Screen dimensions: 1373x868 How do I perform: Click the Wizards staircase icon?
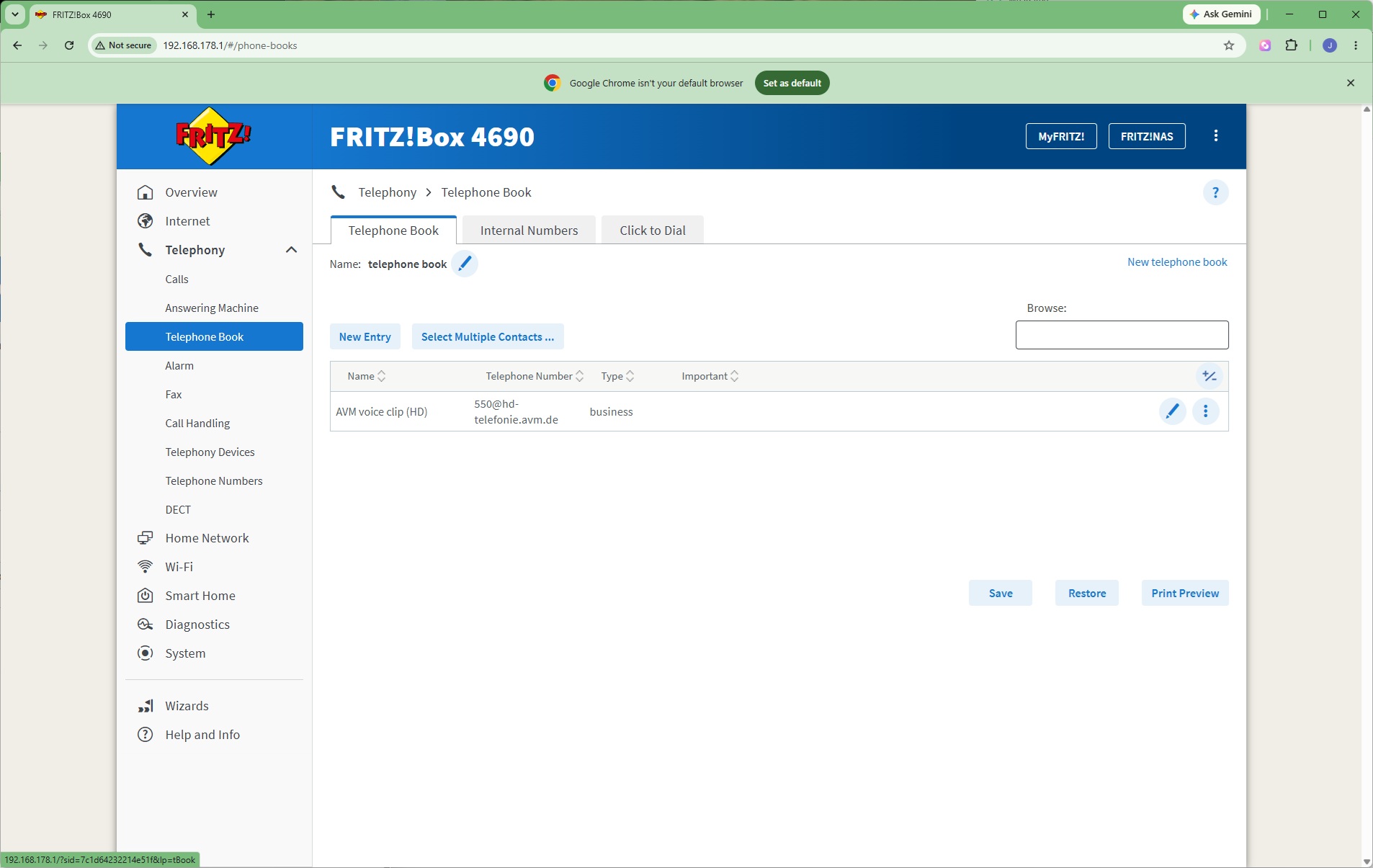(146, 706)
